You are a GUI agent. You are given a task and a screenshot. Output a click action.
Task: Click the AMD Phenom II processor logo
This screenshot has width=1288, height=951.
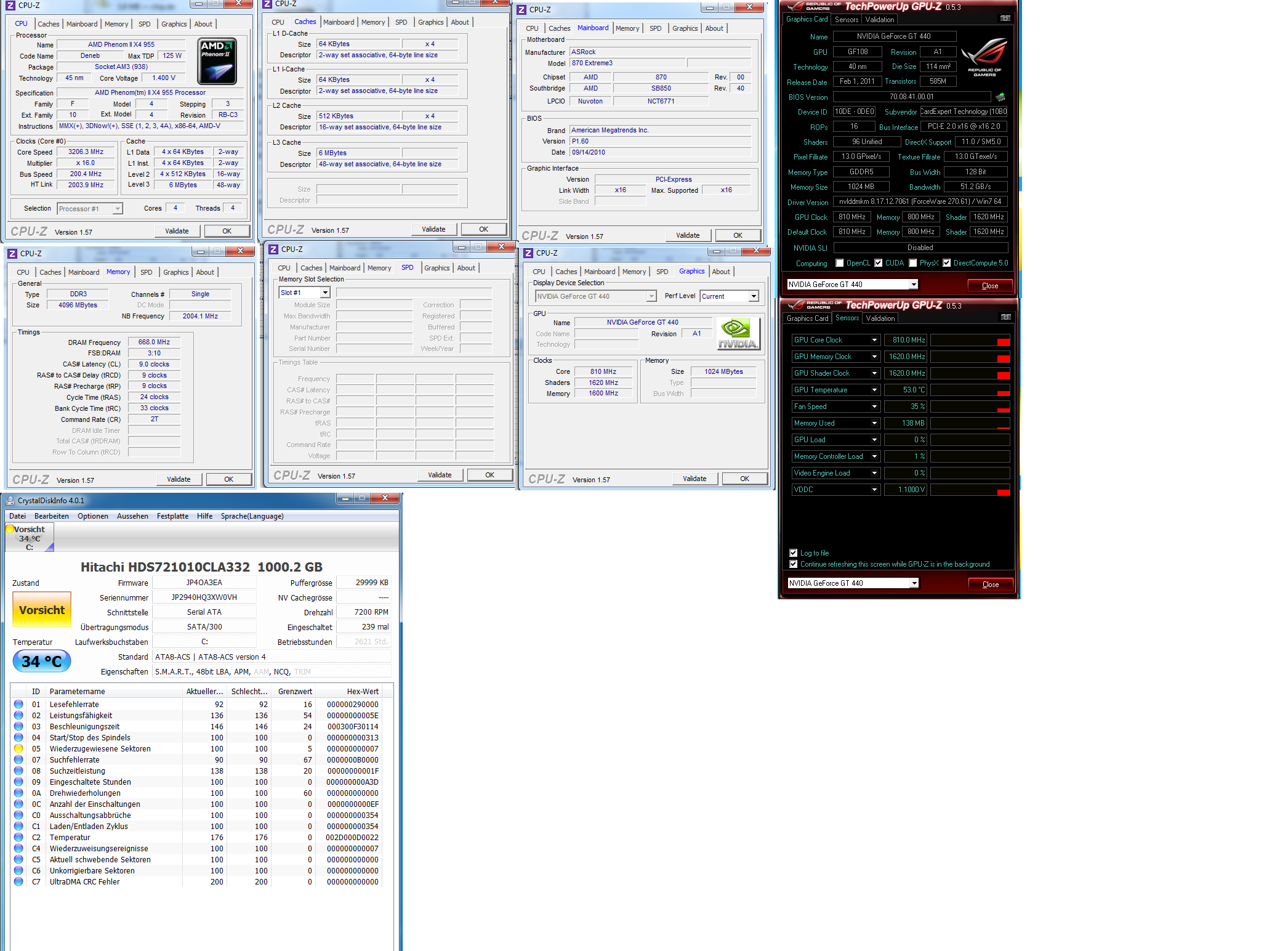click(x=217, y=62)
